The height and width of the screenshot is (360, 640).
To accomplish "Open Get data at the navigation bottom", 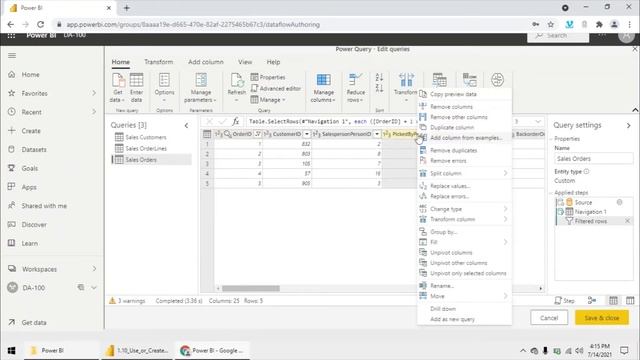I will tap(34, 322).
